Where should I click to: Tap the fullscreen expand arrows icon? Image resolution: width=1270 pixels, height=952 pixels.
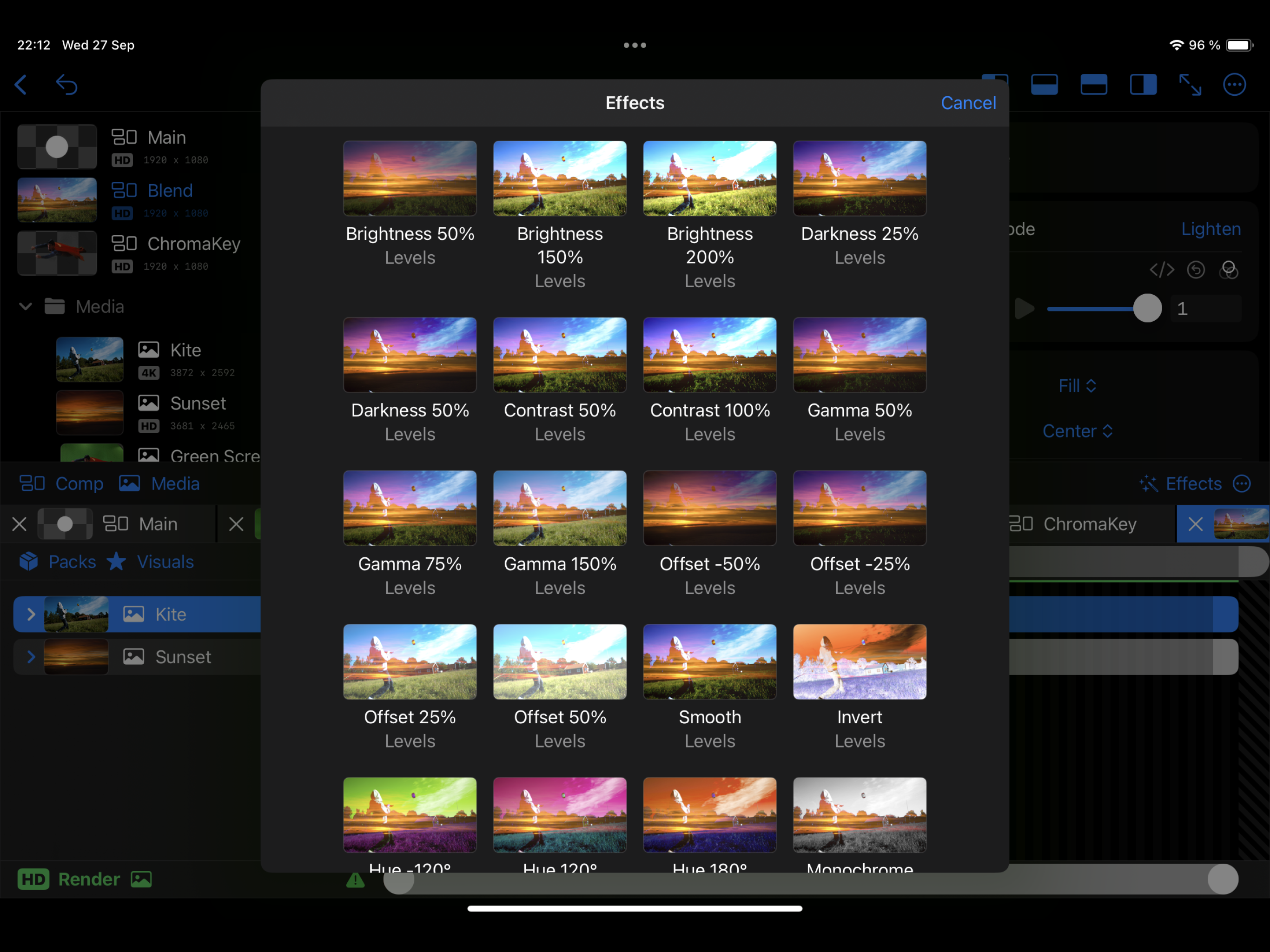[1190, 85]
